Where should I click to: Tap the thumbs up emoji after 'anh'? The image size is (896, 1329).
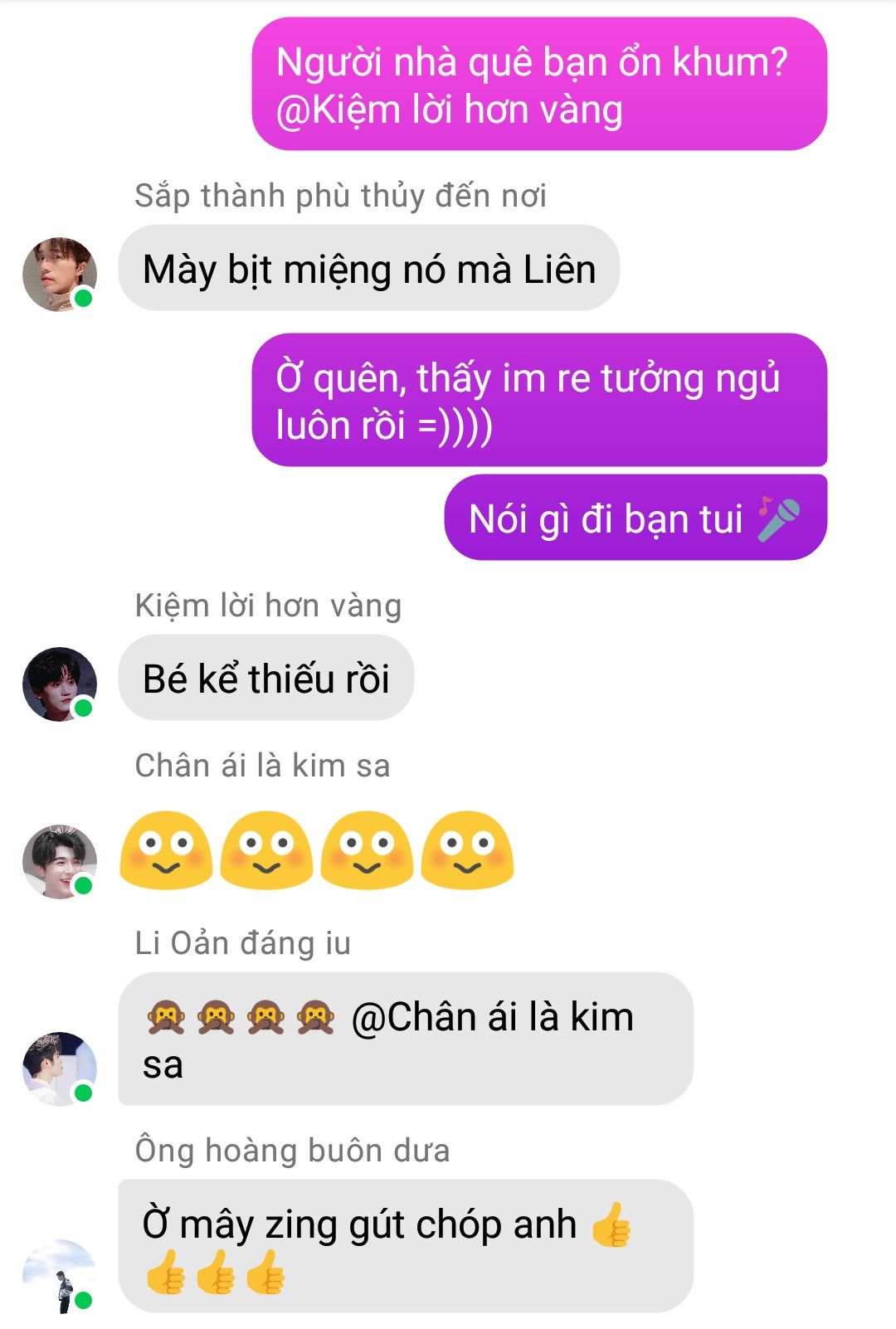[x=611, y=1225]
